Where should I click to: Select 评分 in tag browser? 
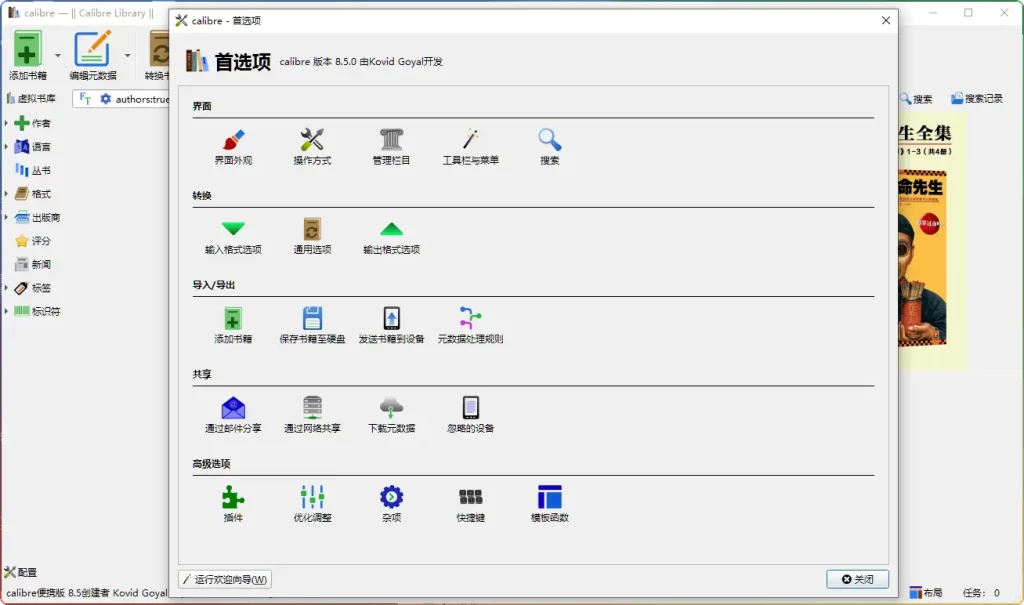click(33, 240)
